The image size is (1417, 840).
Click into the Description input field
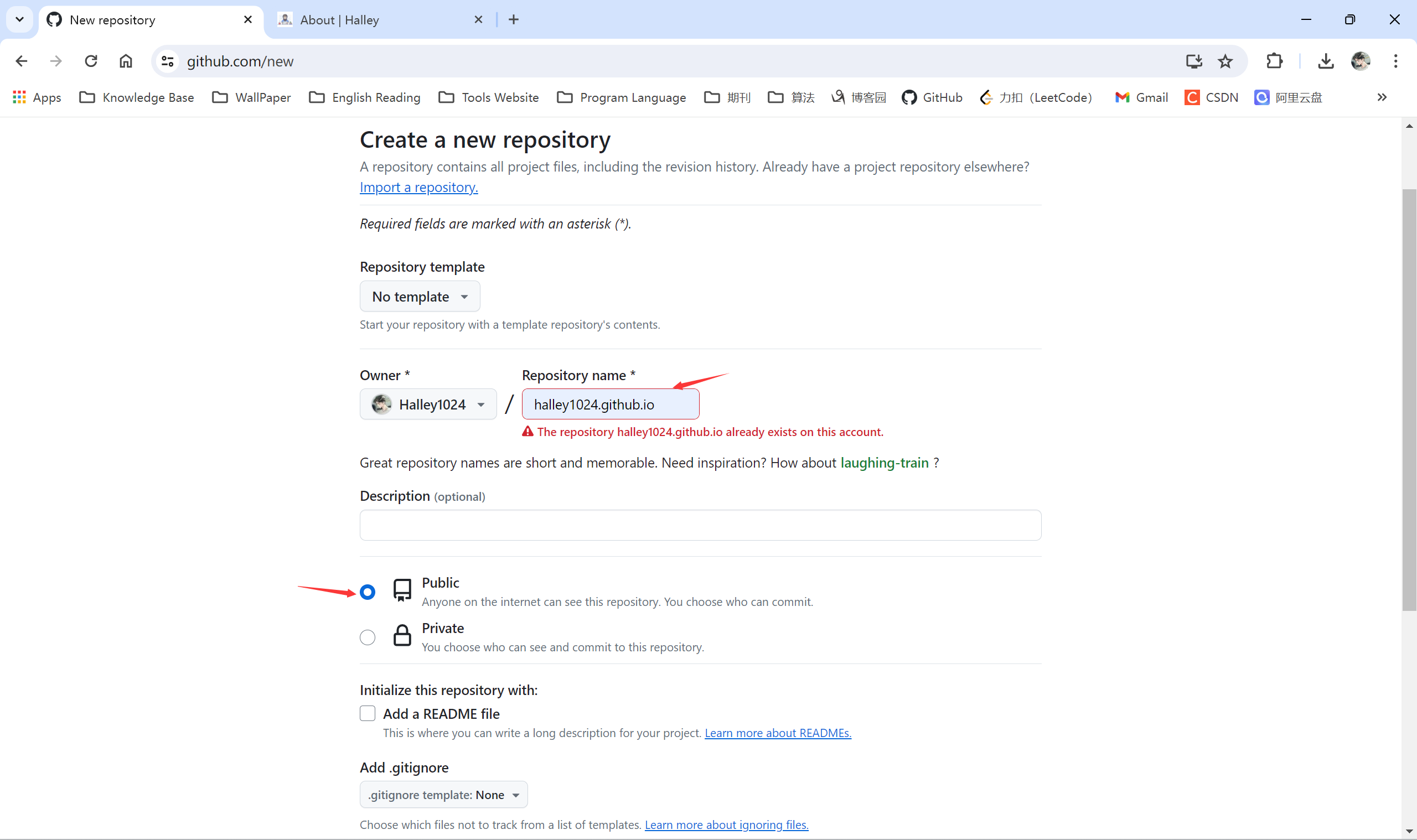(700, 525)
